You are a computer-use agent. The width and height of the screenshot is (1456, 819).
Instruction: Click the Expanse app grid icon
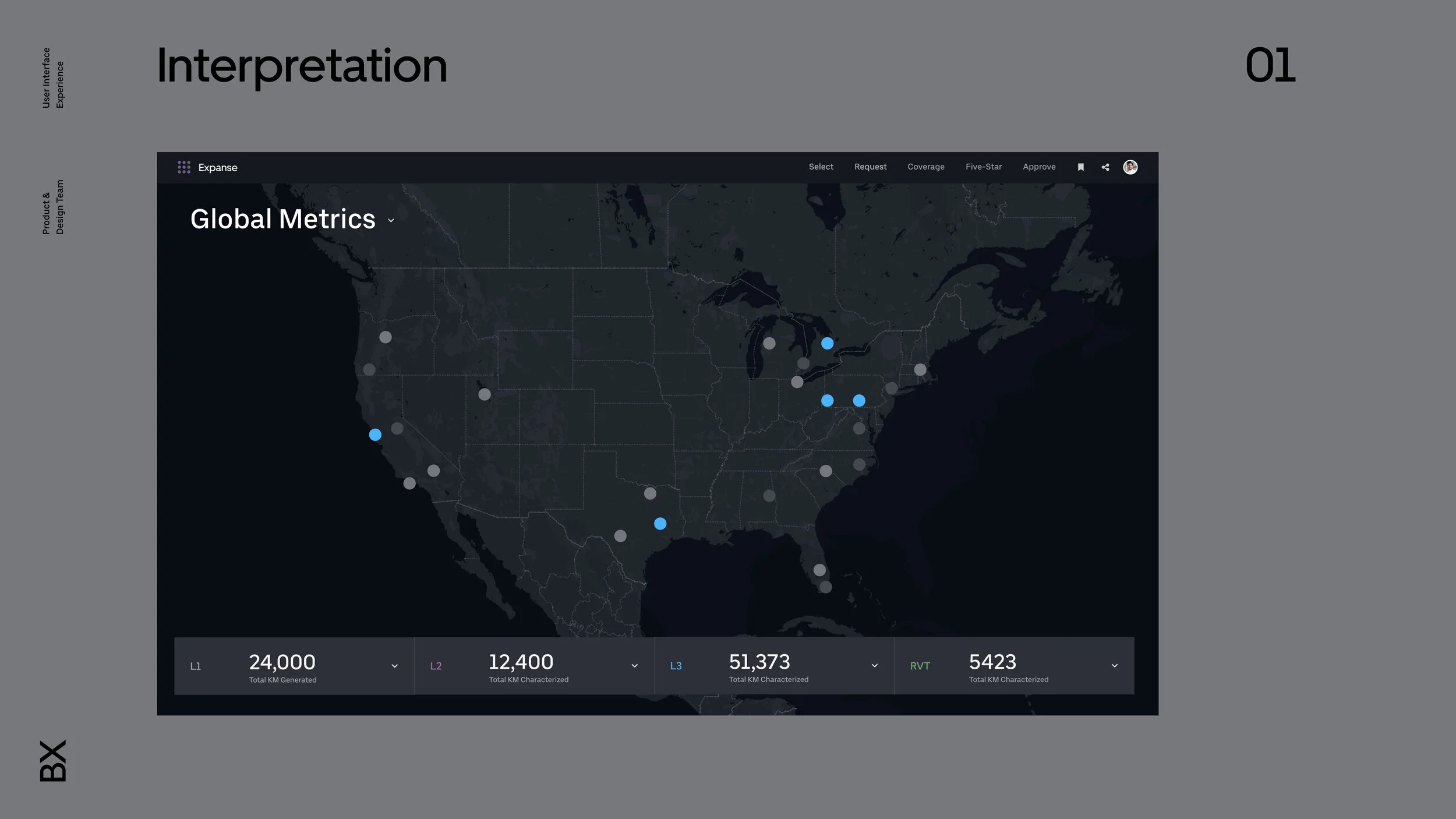(x=184, y=167)
